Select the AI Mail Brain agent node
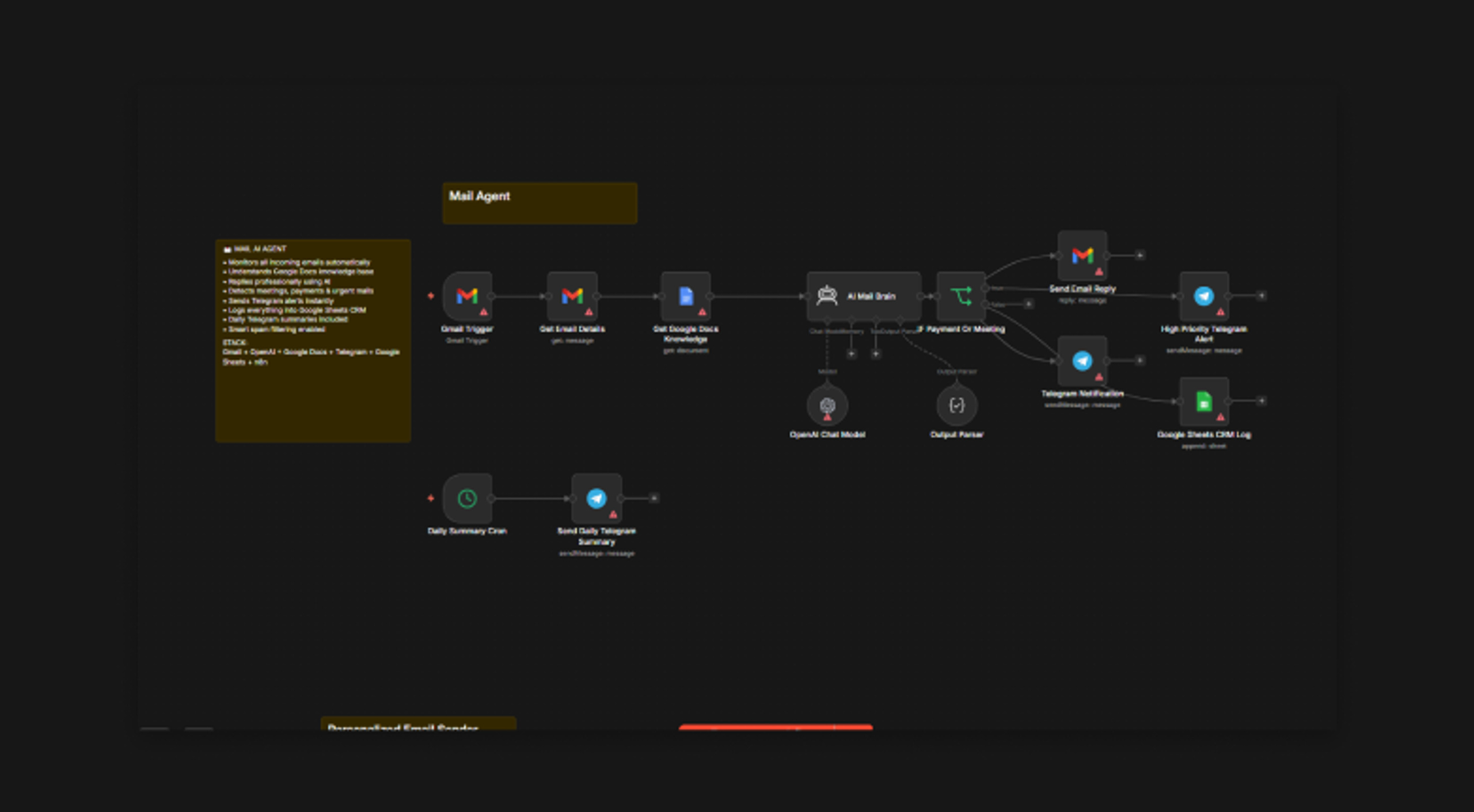The image size is (1474, 812). tap(864, 296)
